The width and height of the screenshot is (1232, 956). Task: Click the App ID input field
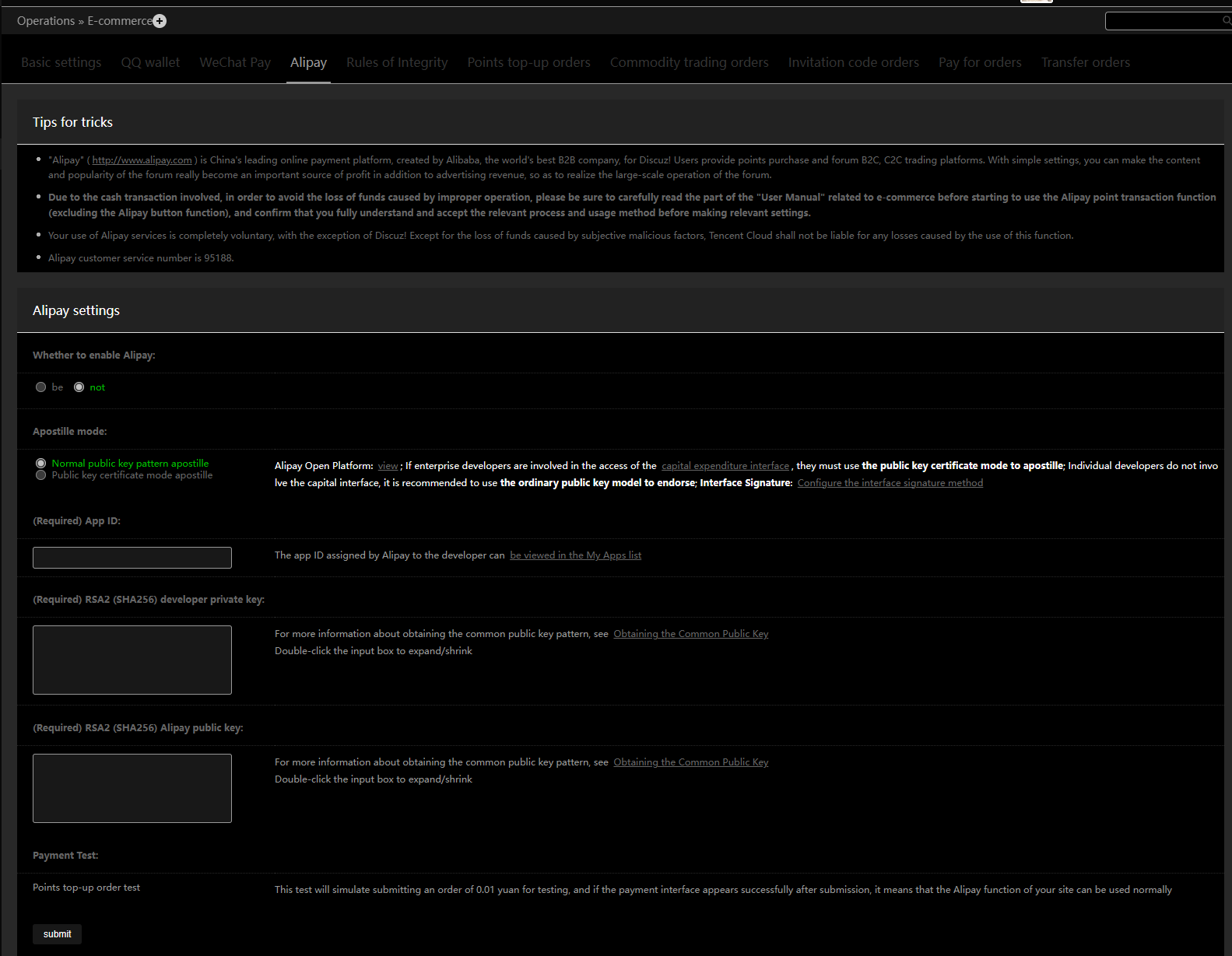(x=132, y=558)
